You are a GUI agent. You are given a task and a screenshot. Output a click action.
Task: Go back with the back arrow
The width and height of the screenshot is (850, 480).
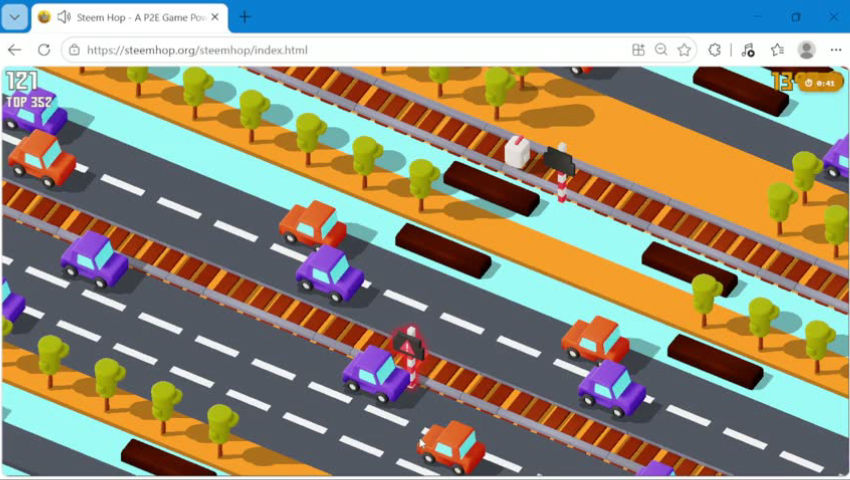coord(15,50)
